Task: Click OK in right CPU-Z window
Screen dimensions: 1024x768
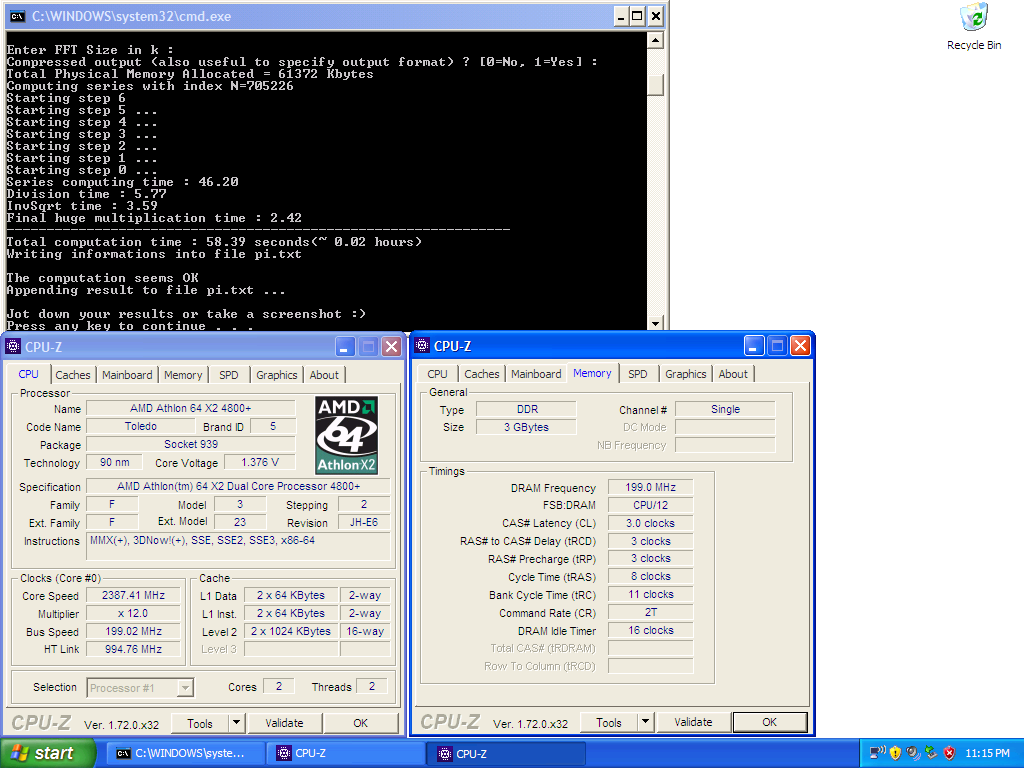Action: pos(769,722)
